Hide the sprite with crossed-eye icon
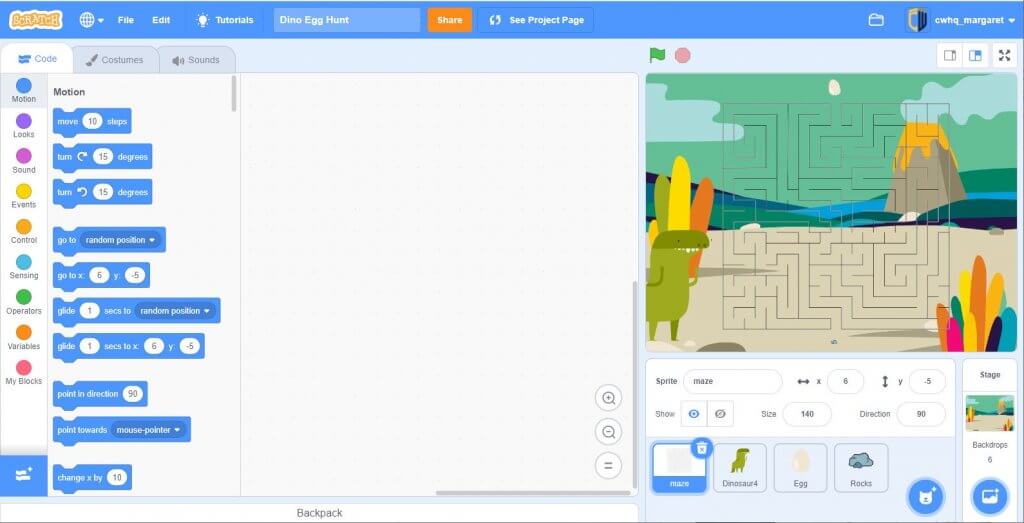This screenshot has width=1024, height=523. point(720,414)
